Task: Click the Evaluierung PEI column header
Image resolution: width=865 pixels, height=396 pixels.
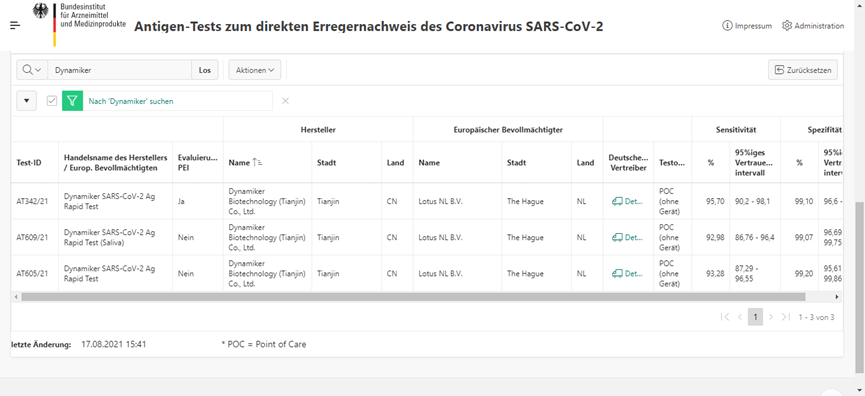Action: pyautogui.click(x=197, y=163)
